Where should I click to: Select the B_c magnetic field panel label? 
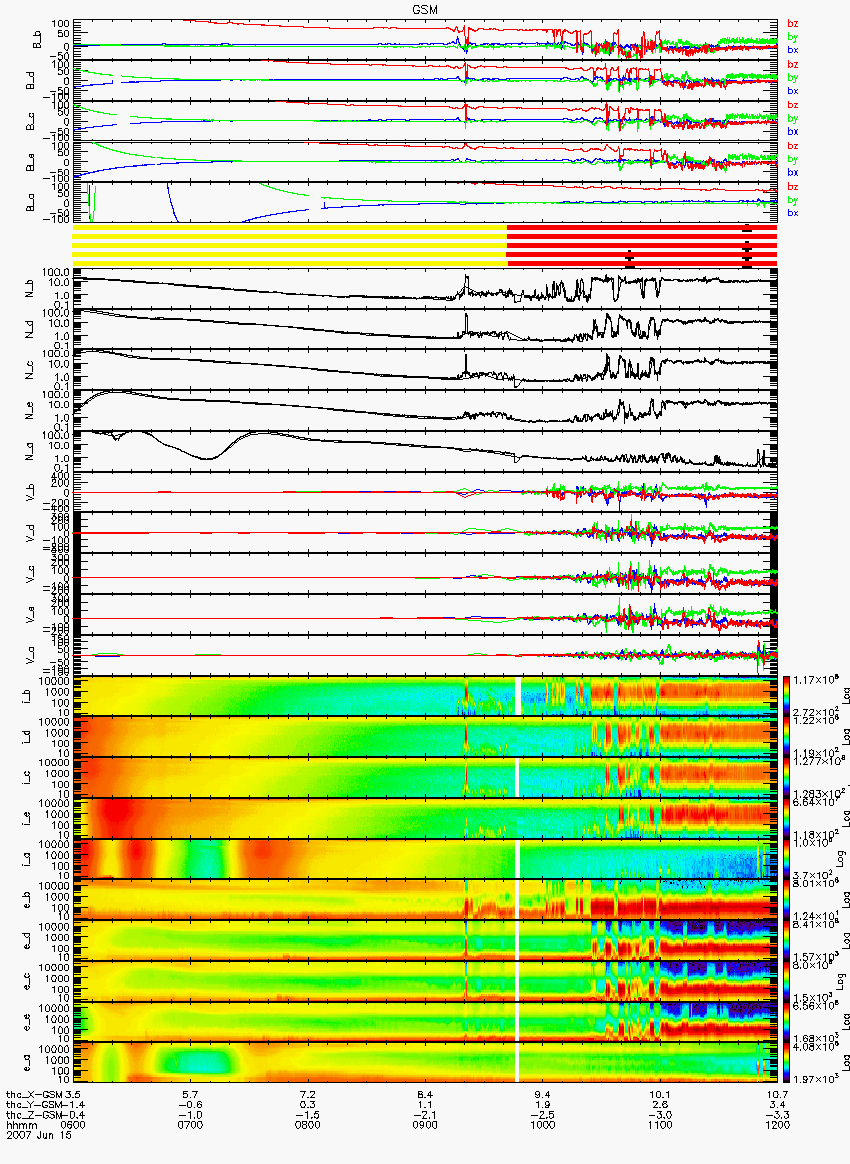click(30, 121)
